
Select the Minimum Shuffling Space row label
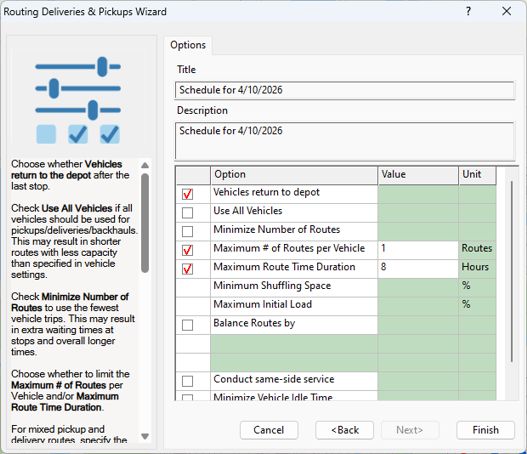tap(272, 286)
